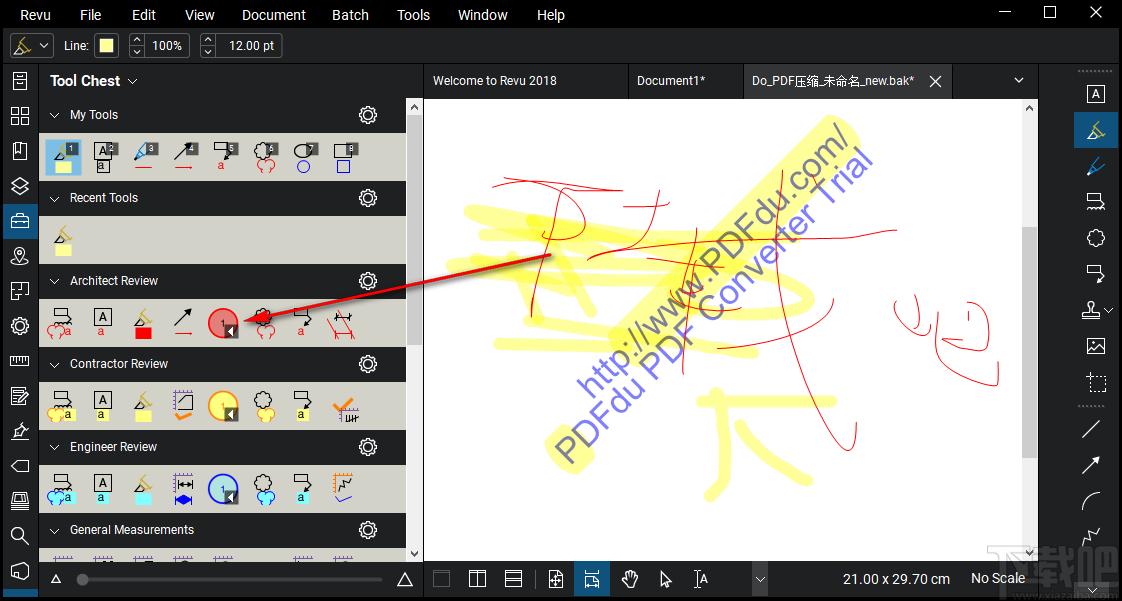Click the line width 12.00 pt field
The height and width of the screenshot is (601, 1122).
point(251,46)
